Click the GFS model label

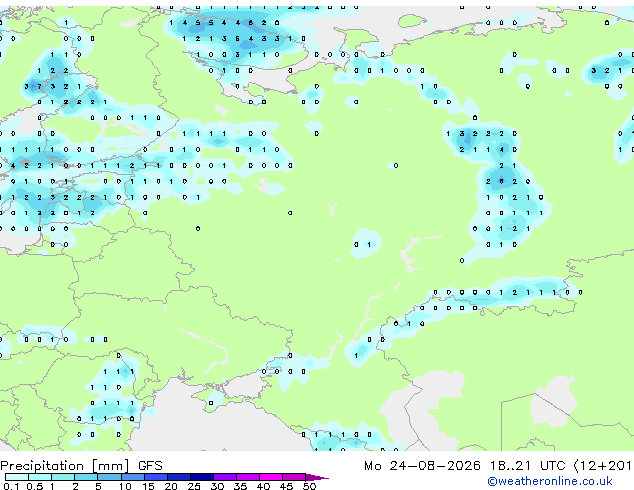150,466
